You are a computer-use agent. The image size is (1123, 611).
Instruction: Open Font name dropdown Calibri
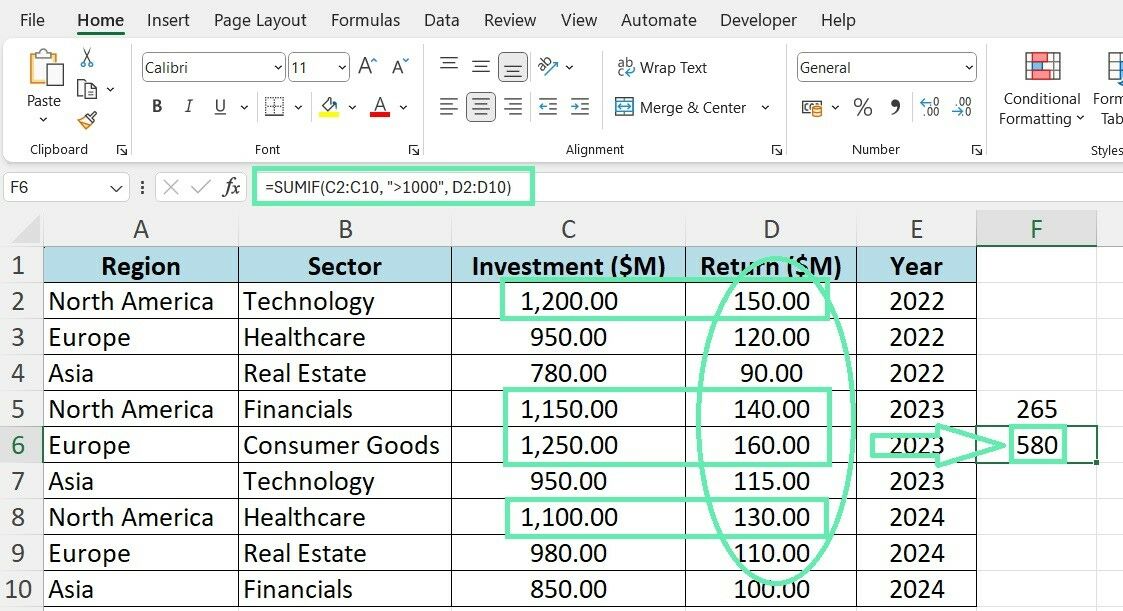278,67
